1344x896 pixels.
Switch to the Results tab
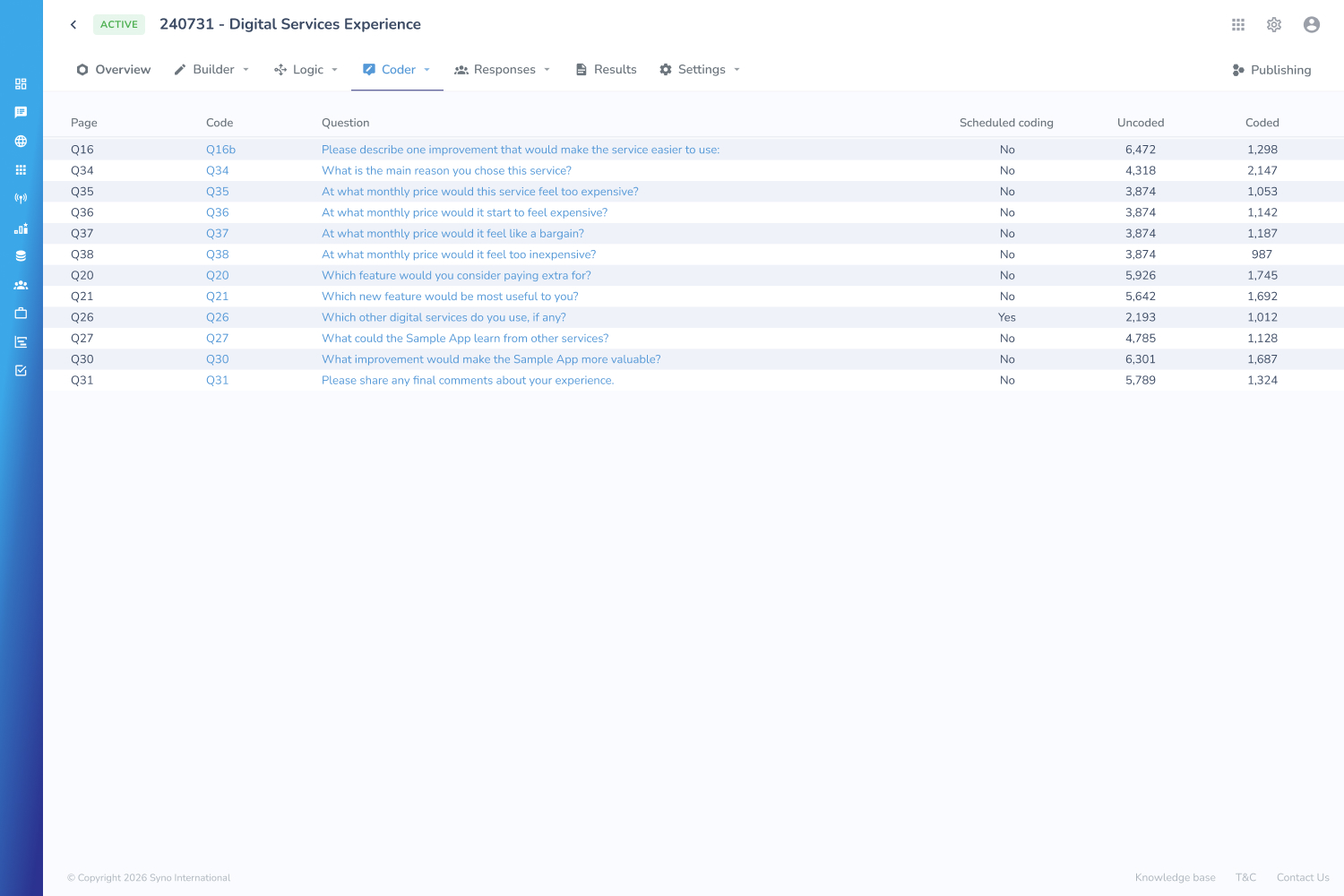606,70
